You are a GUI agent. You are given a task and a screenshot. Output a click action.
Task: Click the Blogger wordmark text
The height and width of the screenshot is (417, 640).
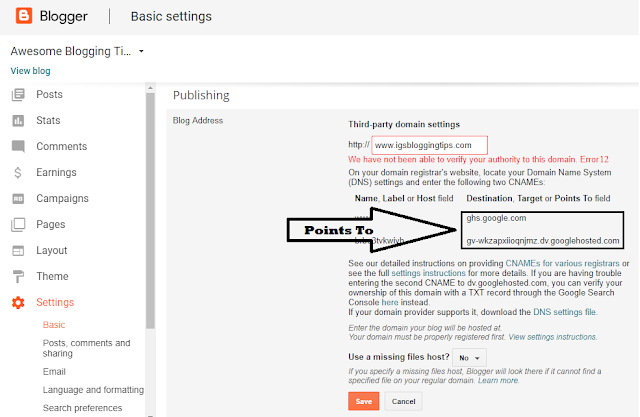64,16
